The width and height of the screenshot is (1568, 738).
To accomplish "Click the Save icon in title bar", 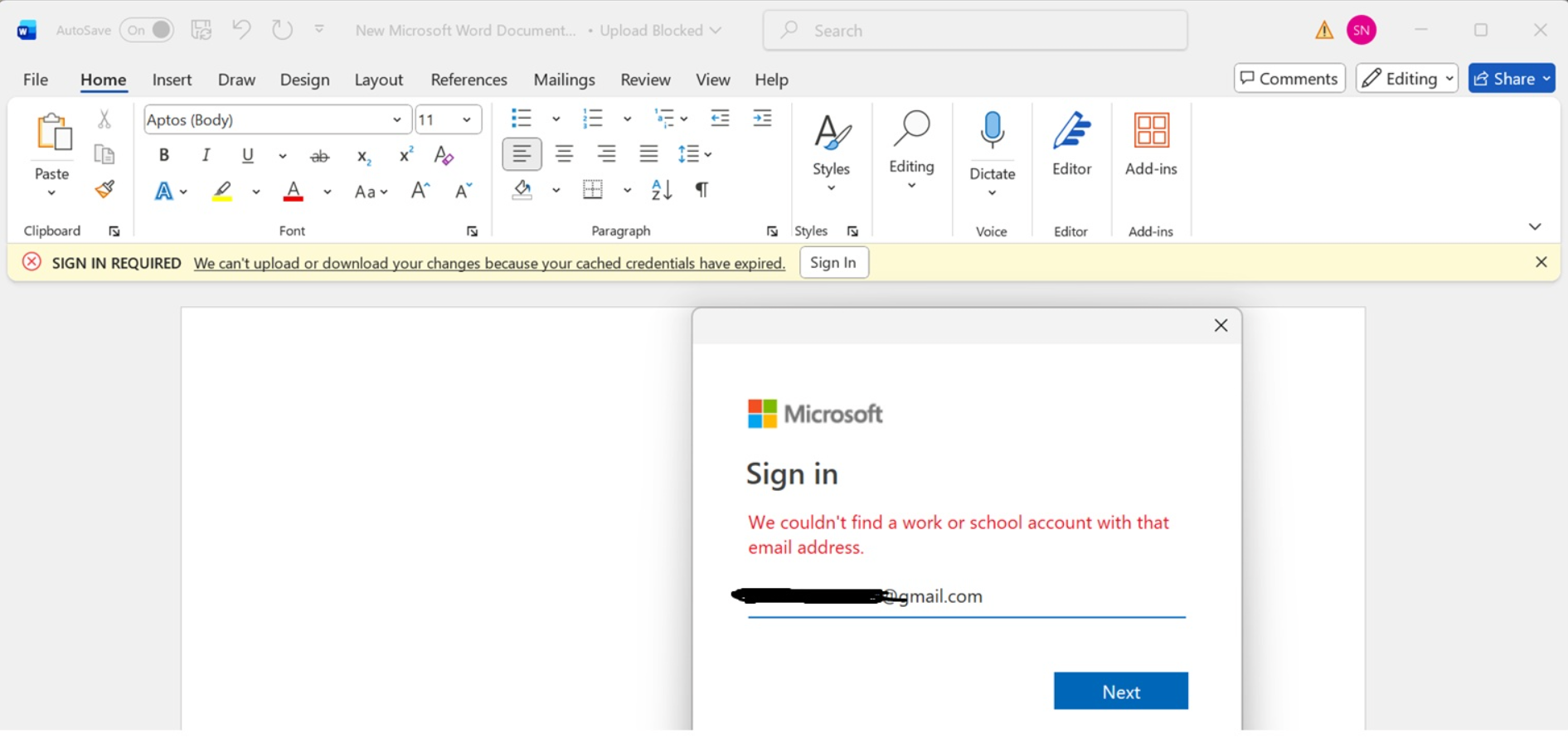I will (x=201, y=31).
